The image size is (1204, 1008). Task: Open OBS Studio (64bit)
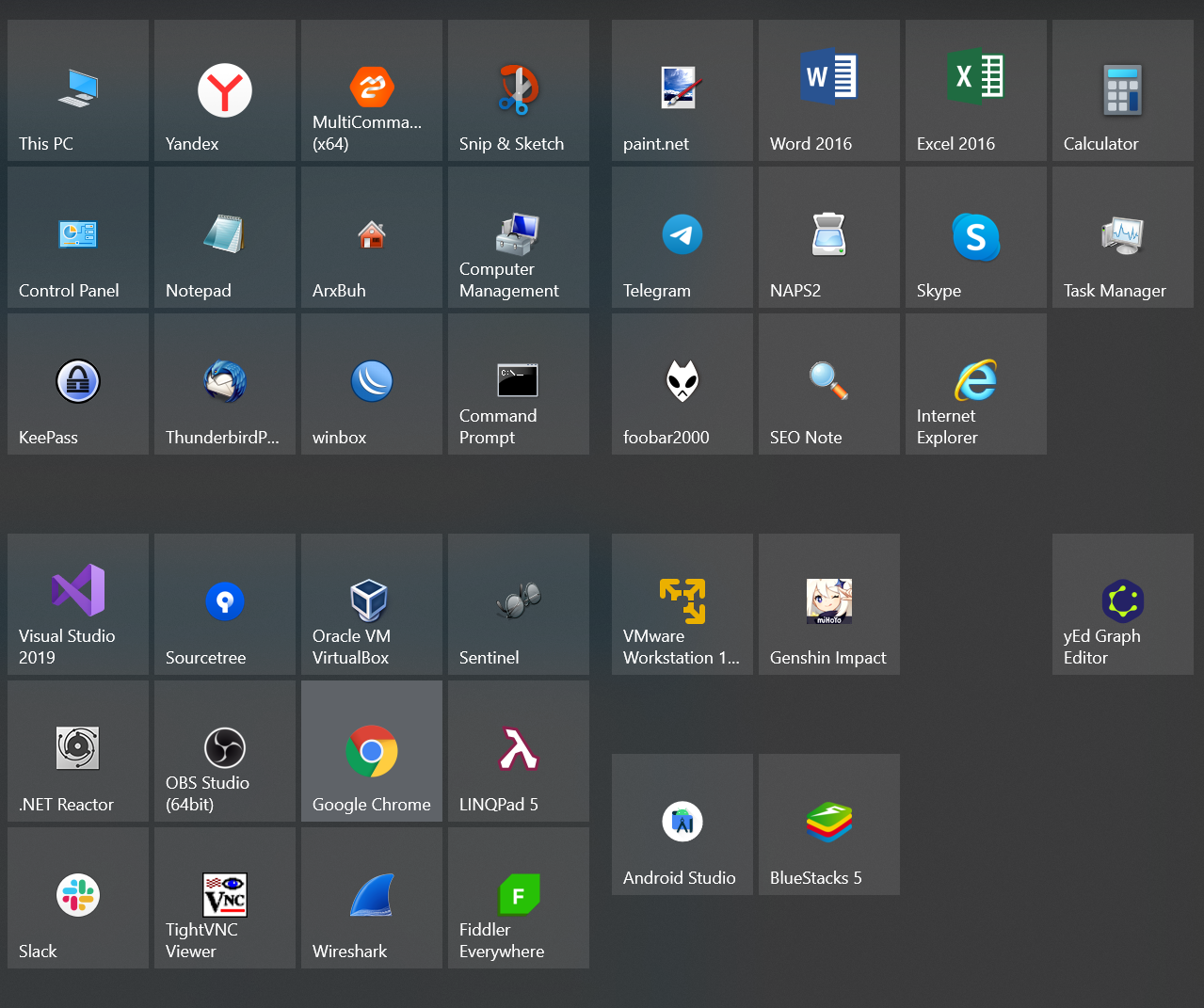click(224, 751)
